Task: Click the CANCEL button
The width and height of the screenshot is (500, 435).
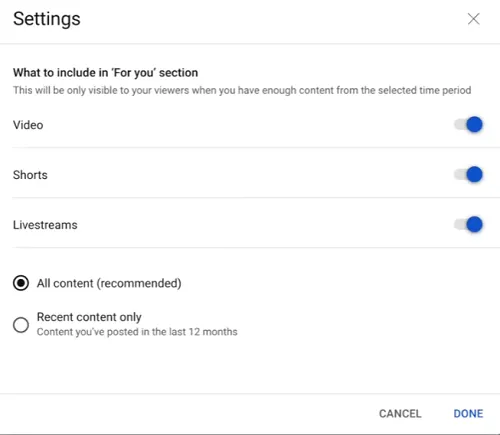Action: [x=400, y=414]
